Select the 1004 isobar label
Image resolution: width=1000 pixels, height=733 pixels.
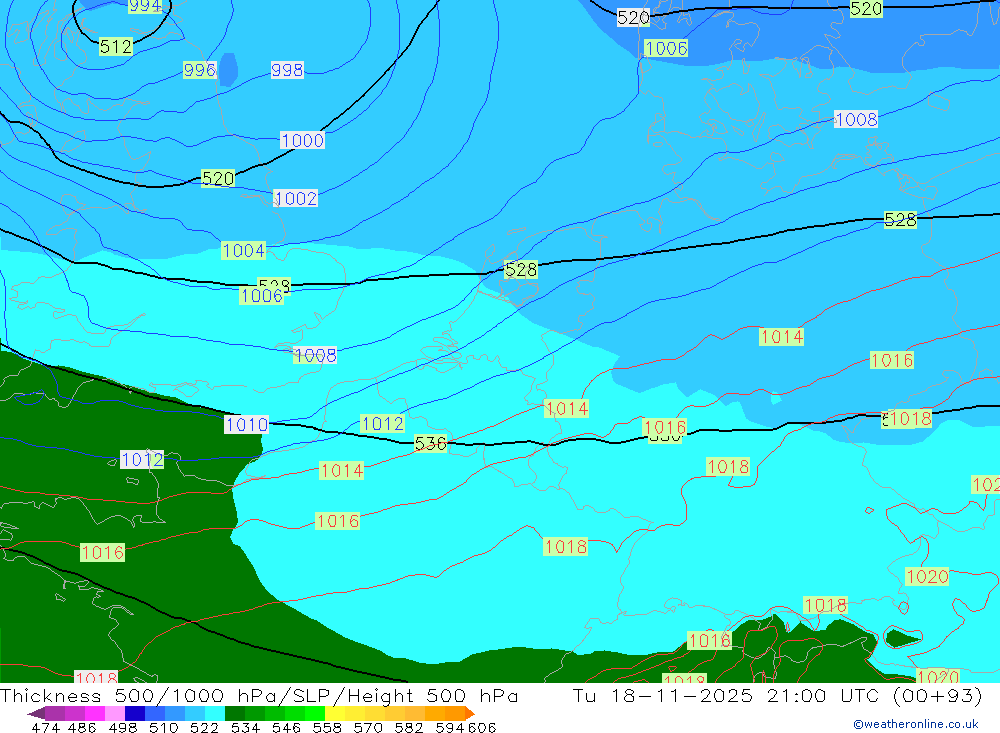click(x=244, y=251)
